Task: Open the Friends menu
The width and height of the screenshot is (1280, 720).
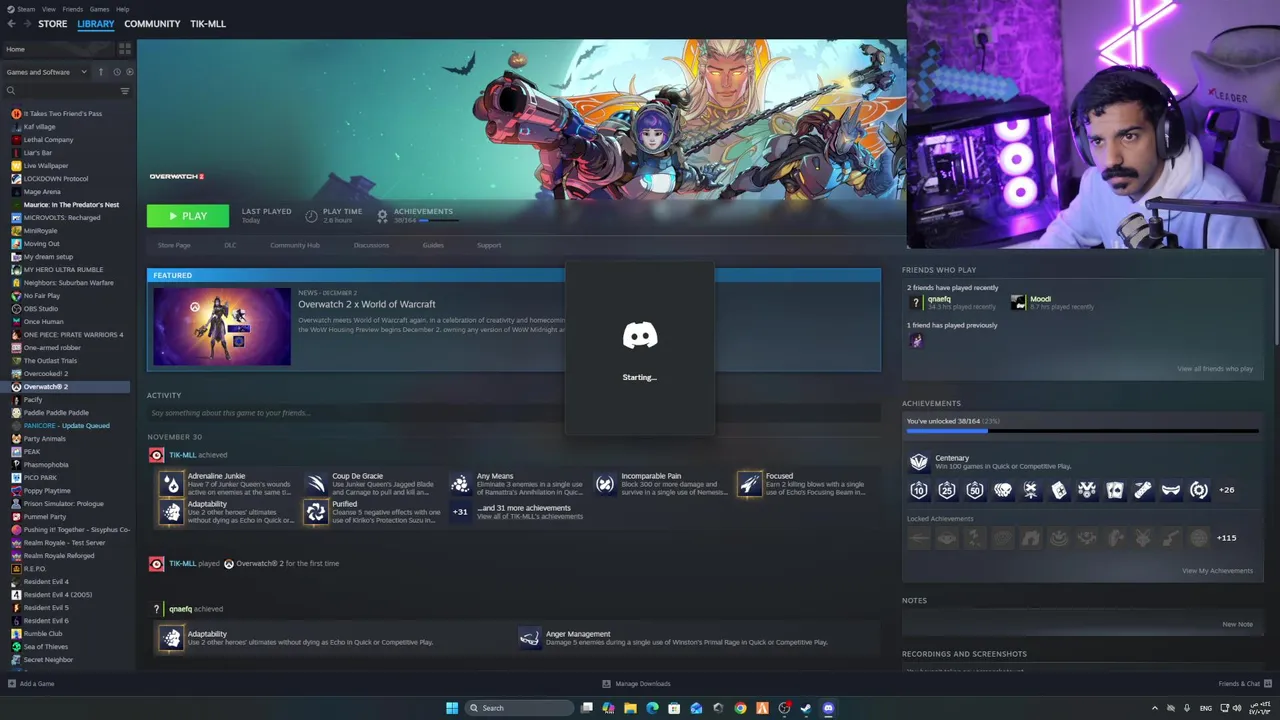Action: (73, 9)
